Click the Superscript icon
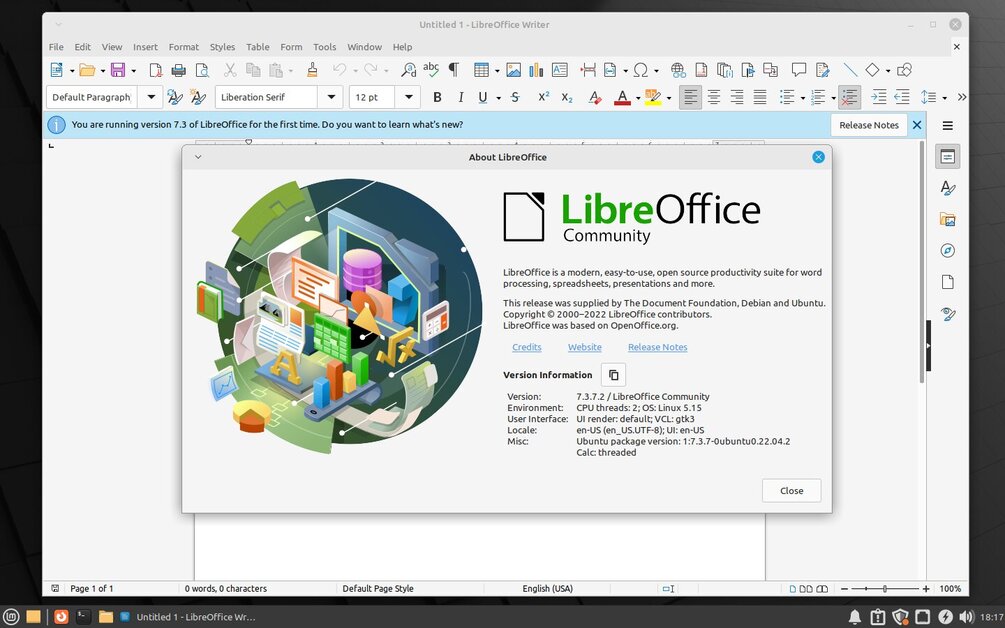Image resolution: width=1005 pixels, height=628 pixels. [x=544, y=97]
